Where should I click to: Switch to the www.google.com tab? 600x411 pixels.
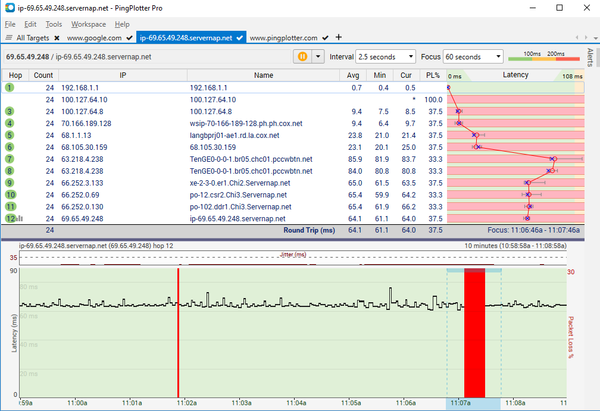pos(94,38)
